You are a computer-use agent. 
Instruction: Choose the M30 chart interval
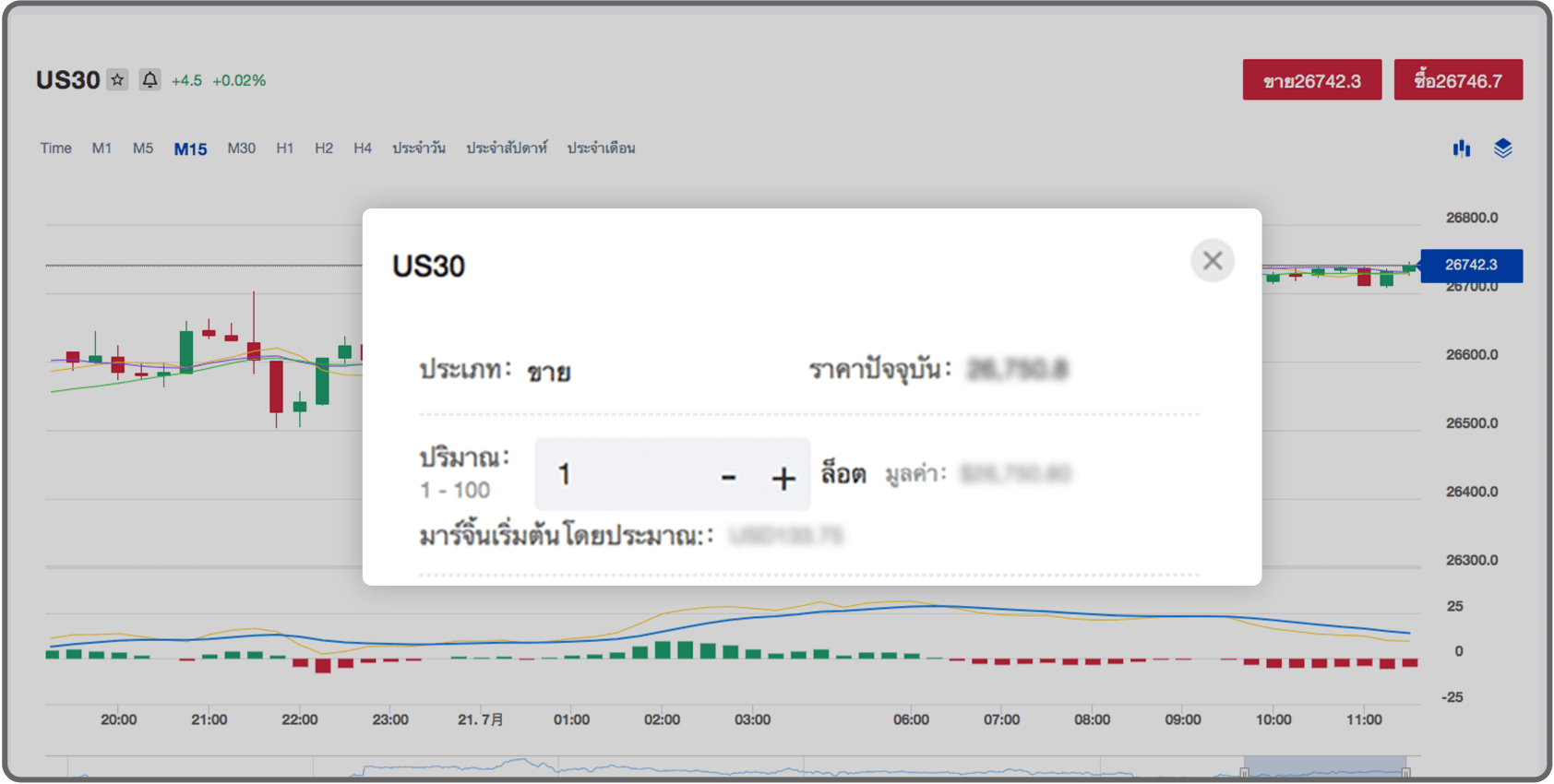[241, 148]
